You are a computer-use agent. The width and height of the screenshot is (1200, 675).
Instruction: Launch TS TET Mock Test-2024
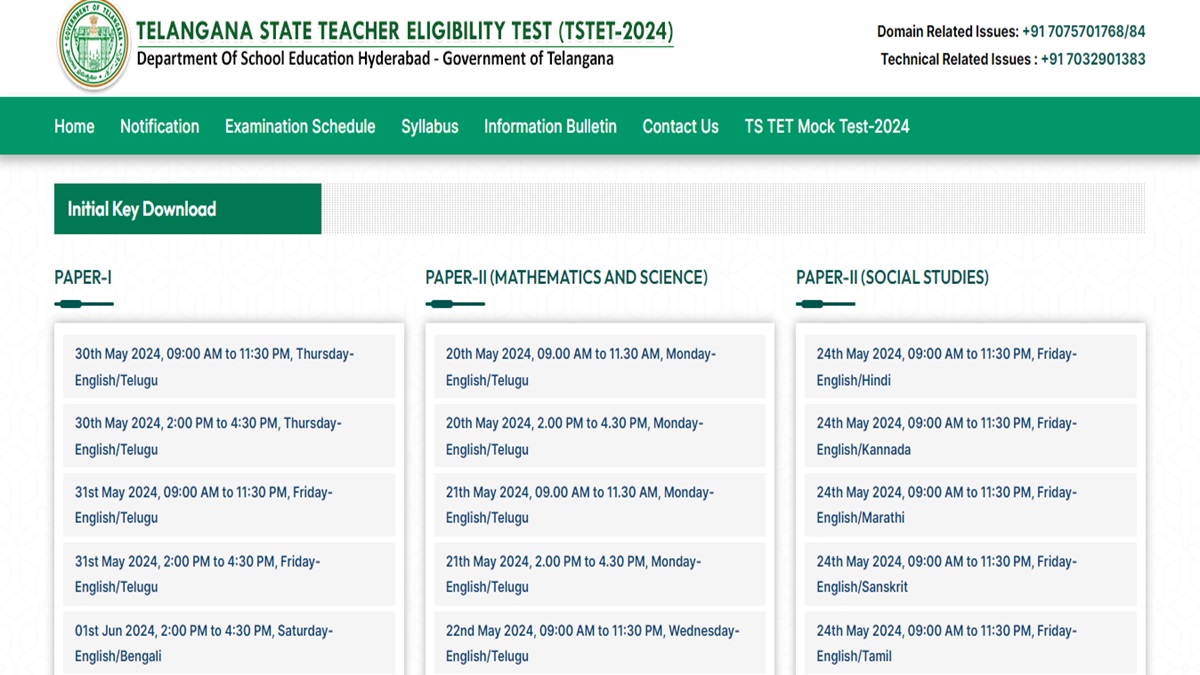click(826, 126)
